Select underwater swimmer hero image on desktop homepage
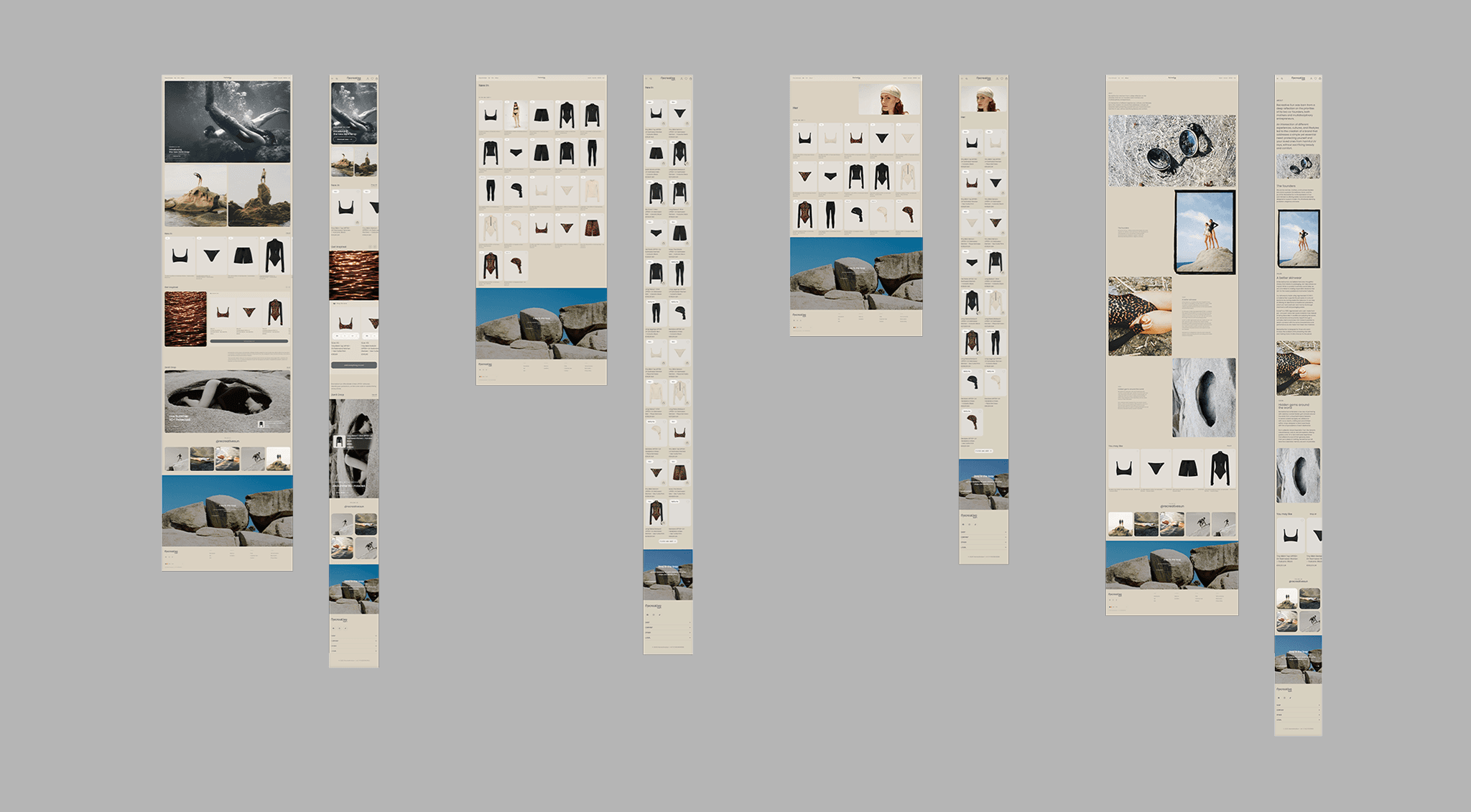This screenshot has height=812, width=1471. pyautogui.click(x=227, y=121)
